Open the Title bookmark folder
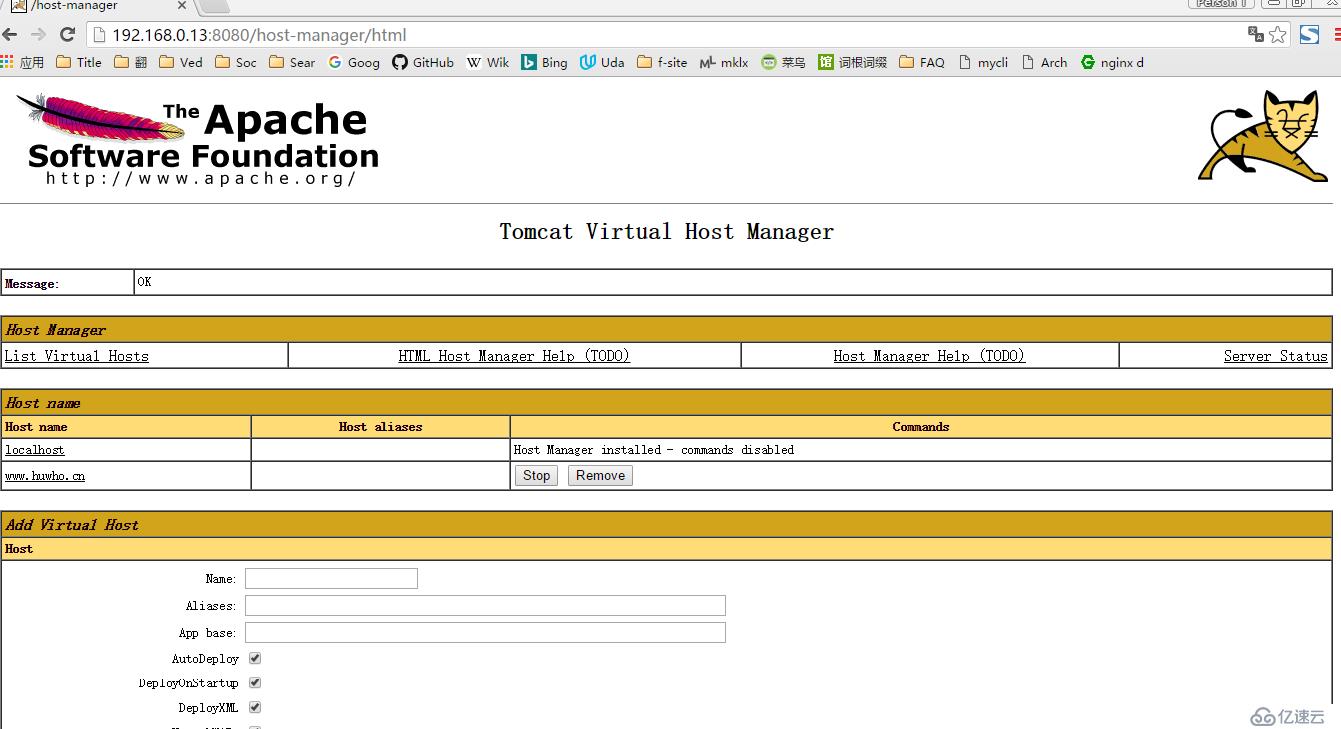 click(x=79, y=62)
